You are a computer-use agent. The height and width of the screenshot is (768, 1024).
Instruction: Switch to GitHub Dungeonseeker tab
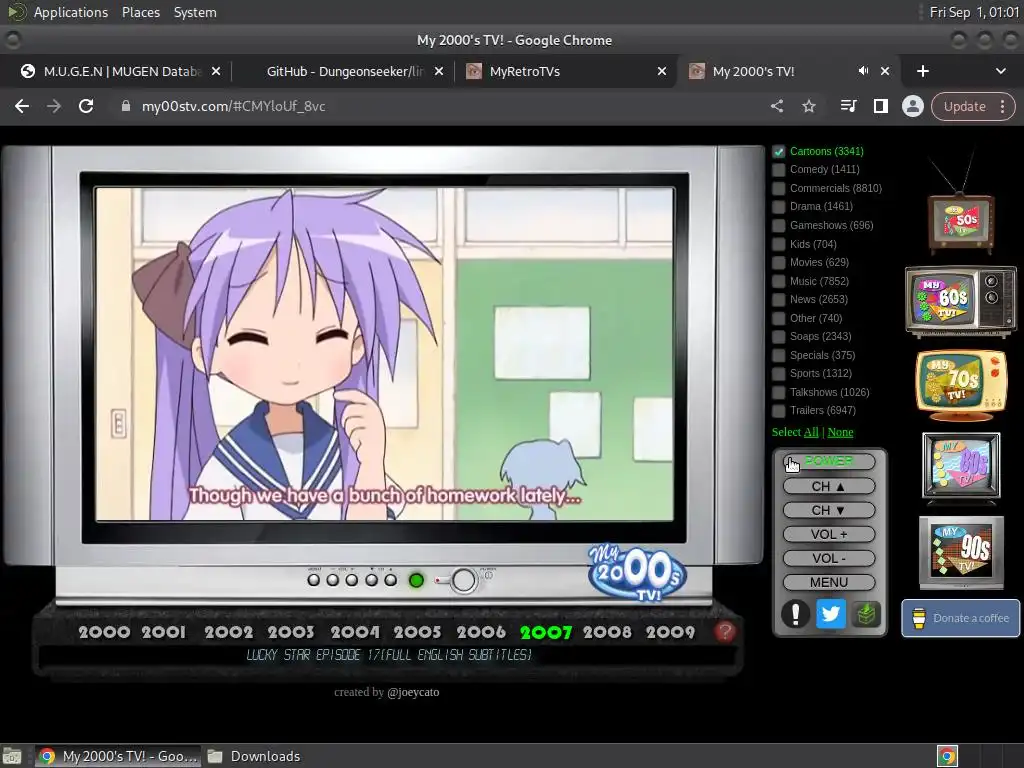pyautogui.click(x=344, y=71)
